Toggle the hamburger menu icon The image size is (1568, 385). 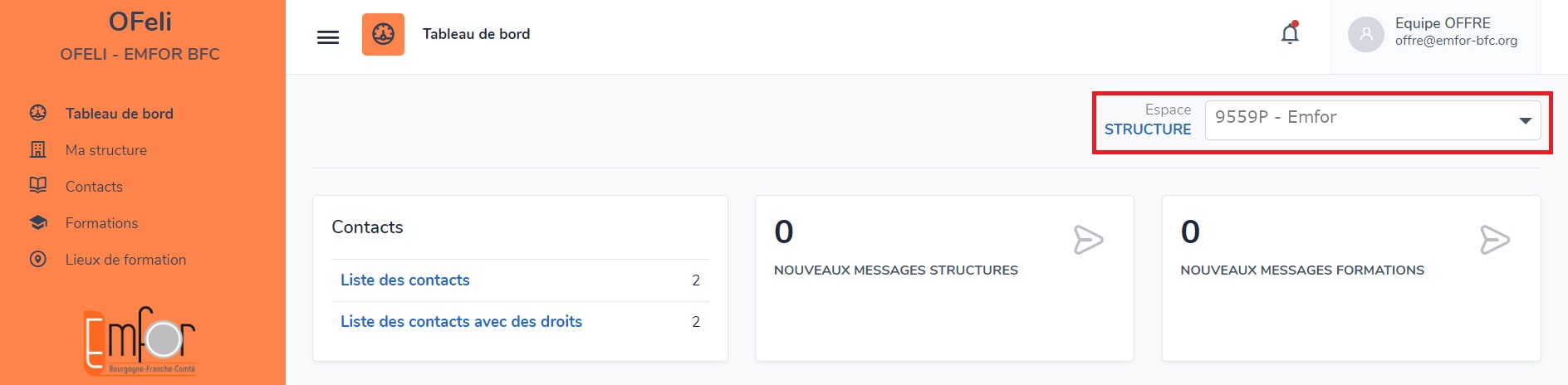[328, 37]
